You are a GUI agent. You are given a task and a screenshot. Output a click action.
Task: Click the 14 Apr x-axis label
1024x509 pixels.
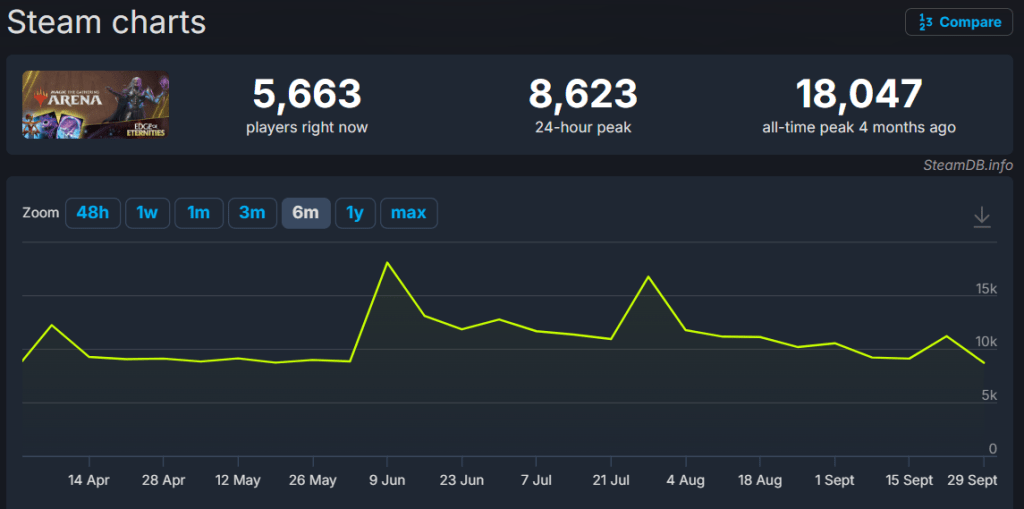pos(89,480)
